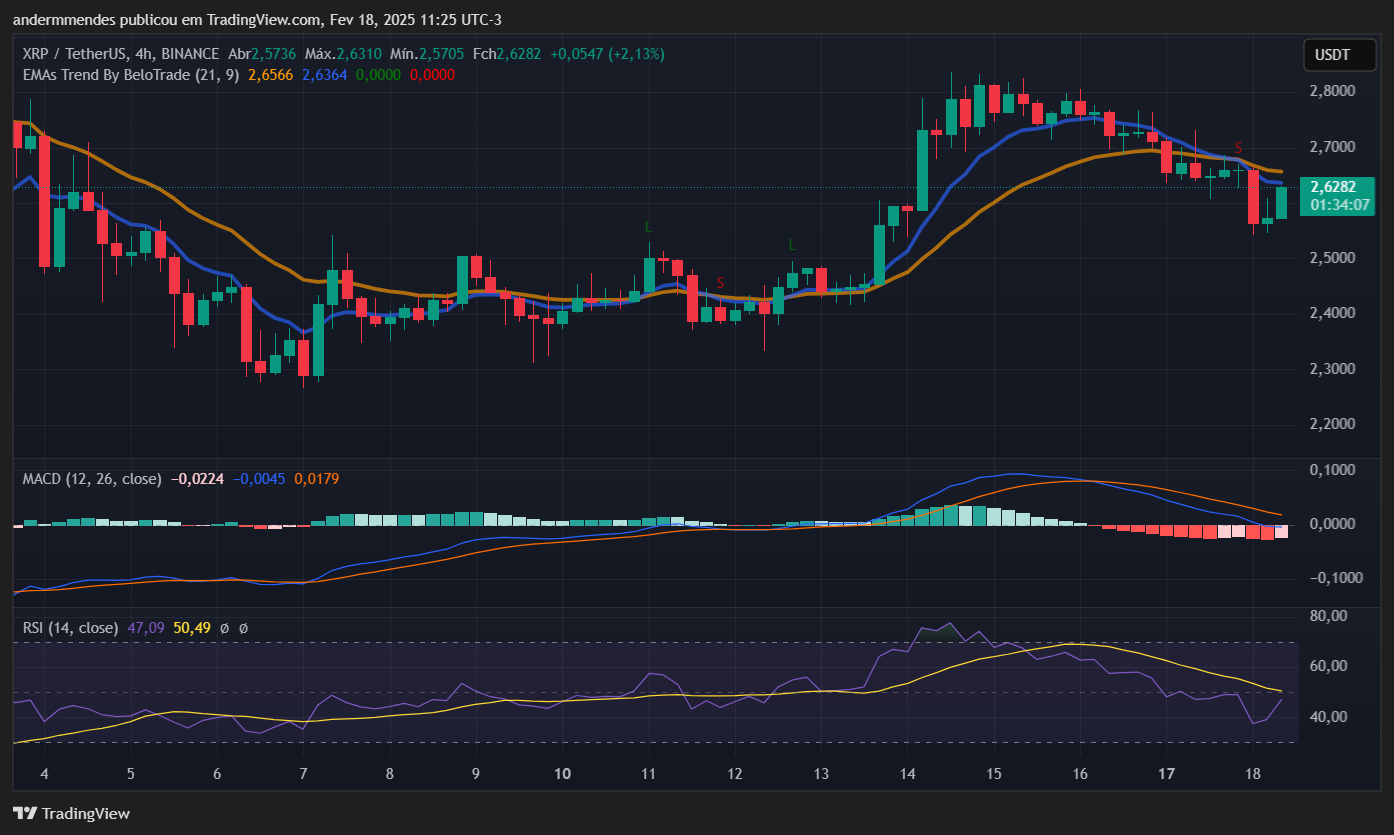
Task: Click the green L signal marker above date 11
Action: click(648, 227)
